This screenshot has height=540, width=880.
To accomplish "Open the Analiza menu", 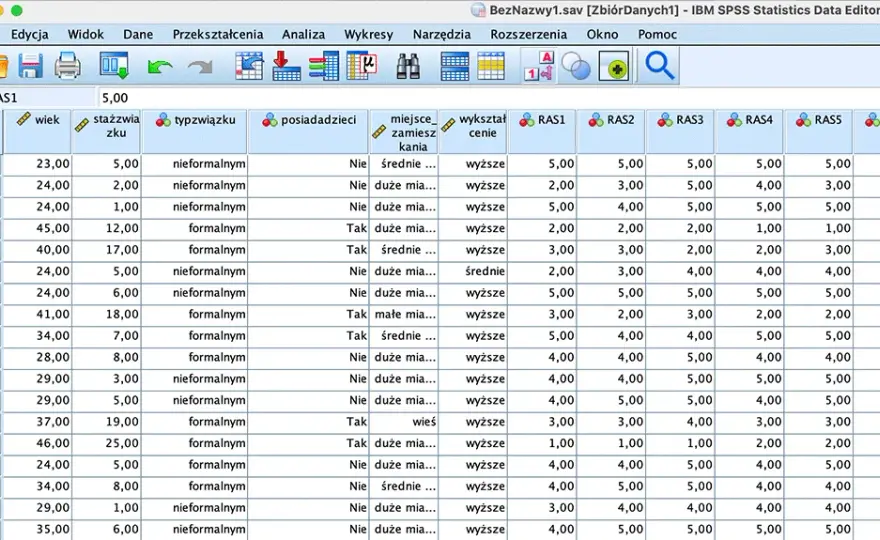I will click(x=304, y=34).
